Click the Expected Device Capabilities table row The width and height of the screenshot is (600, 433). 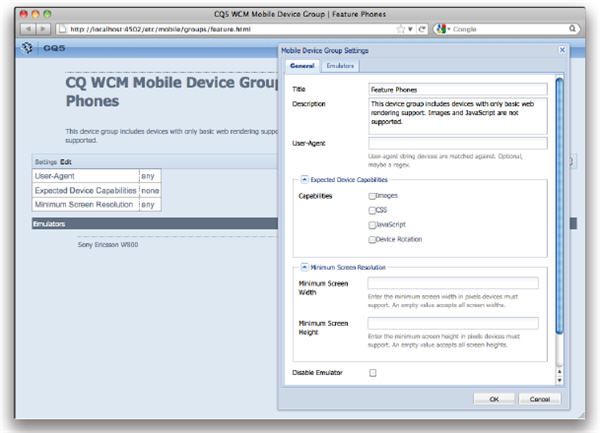[97, 190]
